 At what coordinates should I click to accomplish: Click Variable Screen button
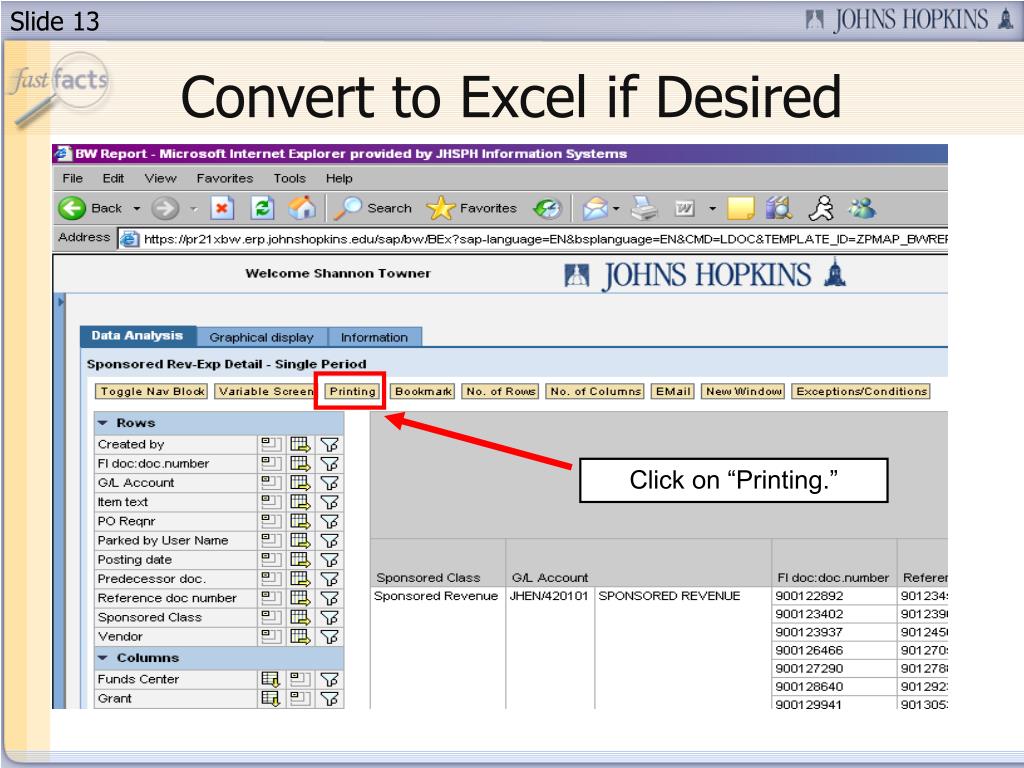[x=266, y=391]
